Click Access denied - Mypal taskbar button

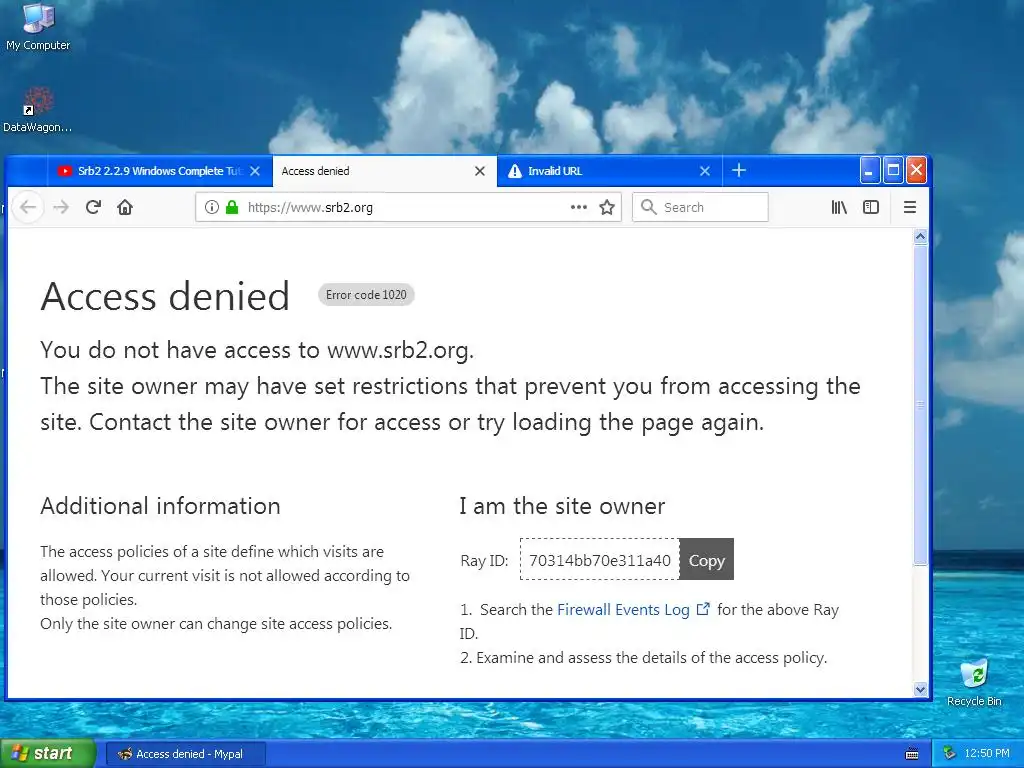[185, 754]
